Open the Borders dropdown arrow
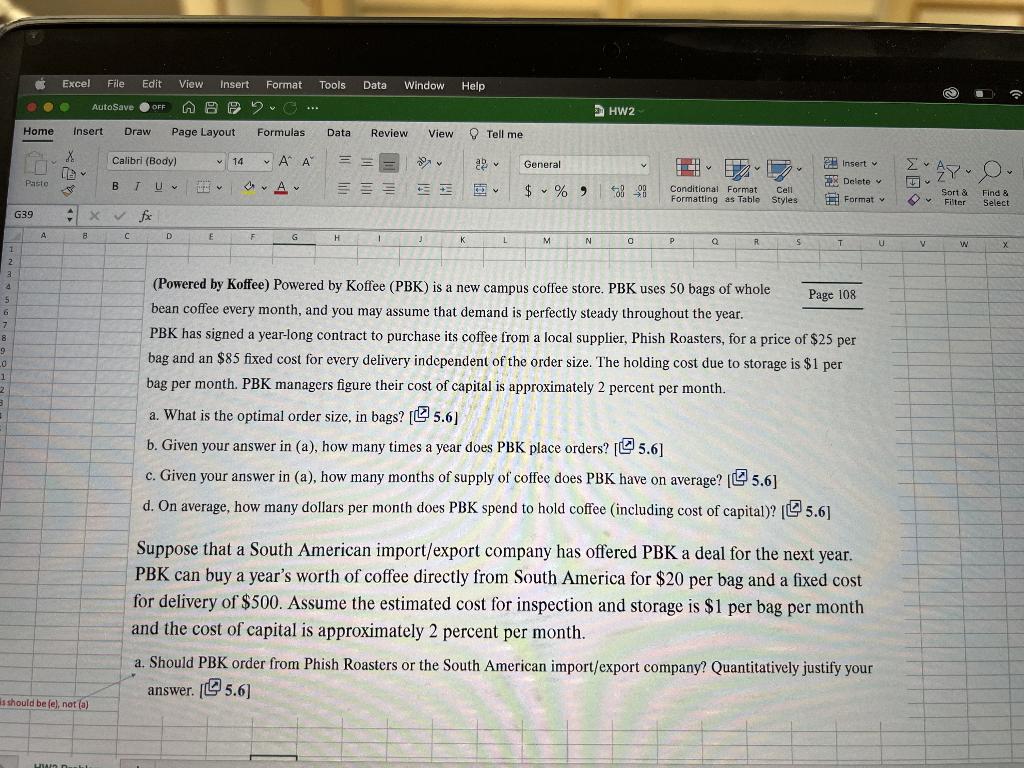 point(219,188)
